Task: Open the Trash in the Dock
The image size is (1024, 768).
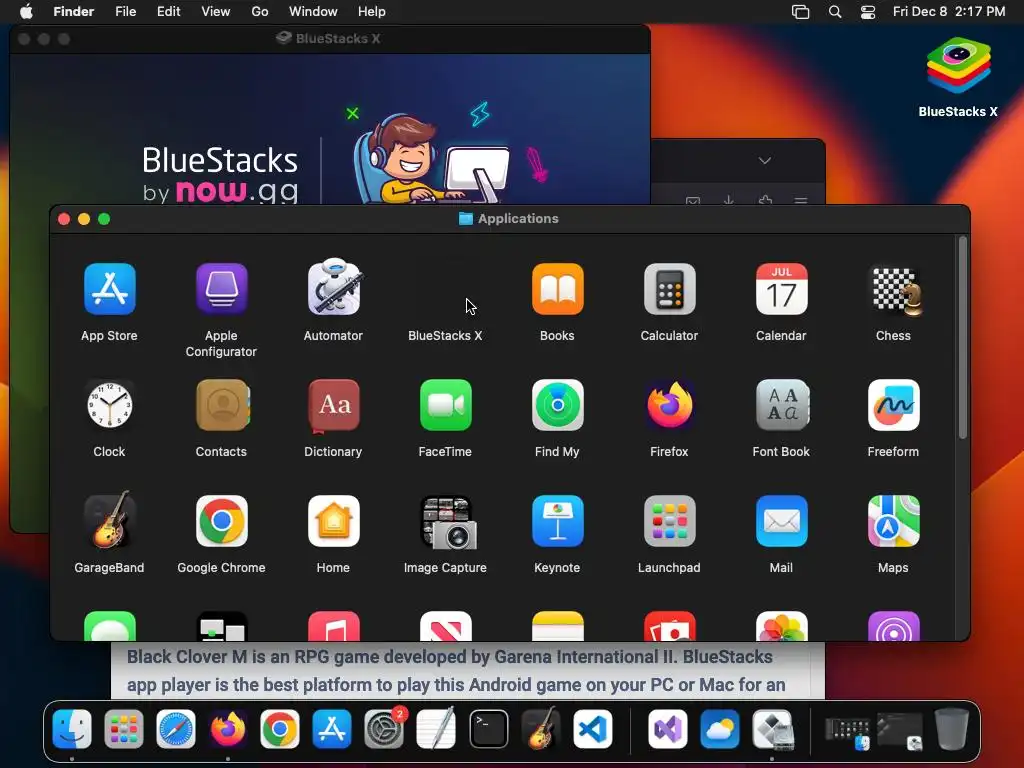Action: point(952,728)
